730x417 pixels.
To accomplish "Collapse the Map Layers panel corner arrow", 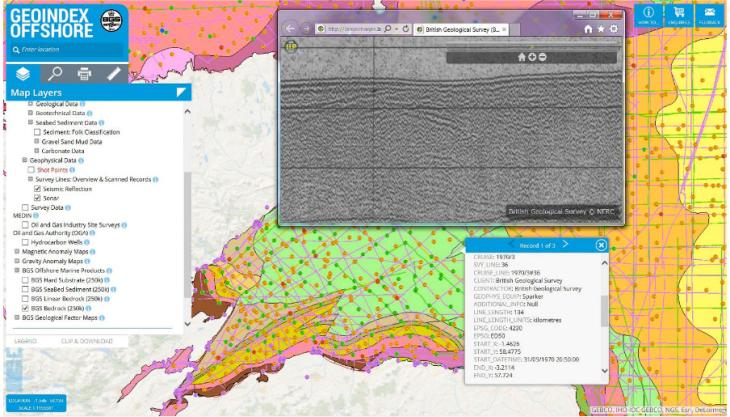I will 181,92.
